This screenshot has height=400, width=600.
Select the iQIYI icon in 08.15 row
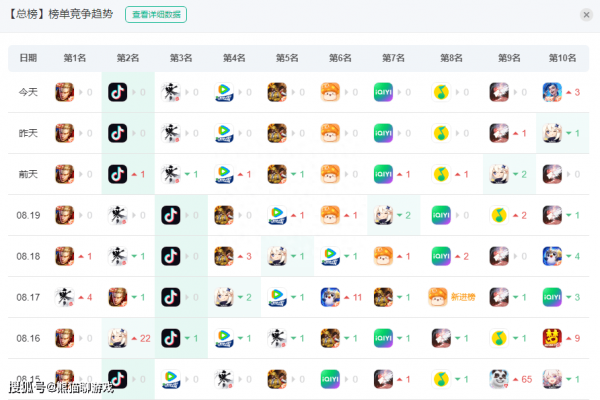(330, 379)
